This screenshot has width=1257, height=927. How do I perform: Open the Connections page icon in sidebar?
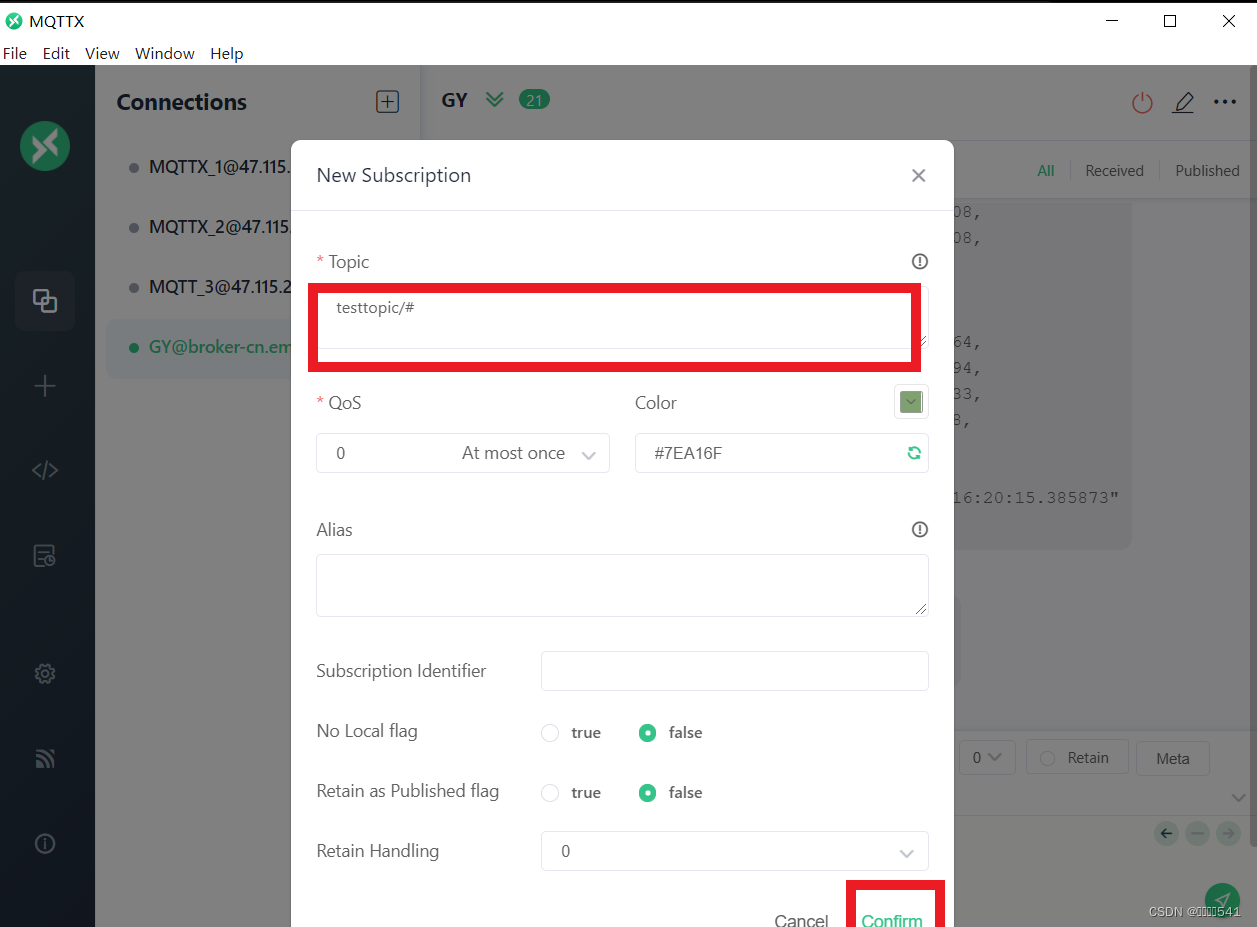click(45, 300)
